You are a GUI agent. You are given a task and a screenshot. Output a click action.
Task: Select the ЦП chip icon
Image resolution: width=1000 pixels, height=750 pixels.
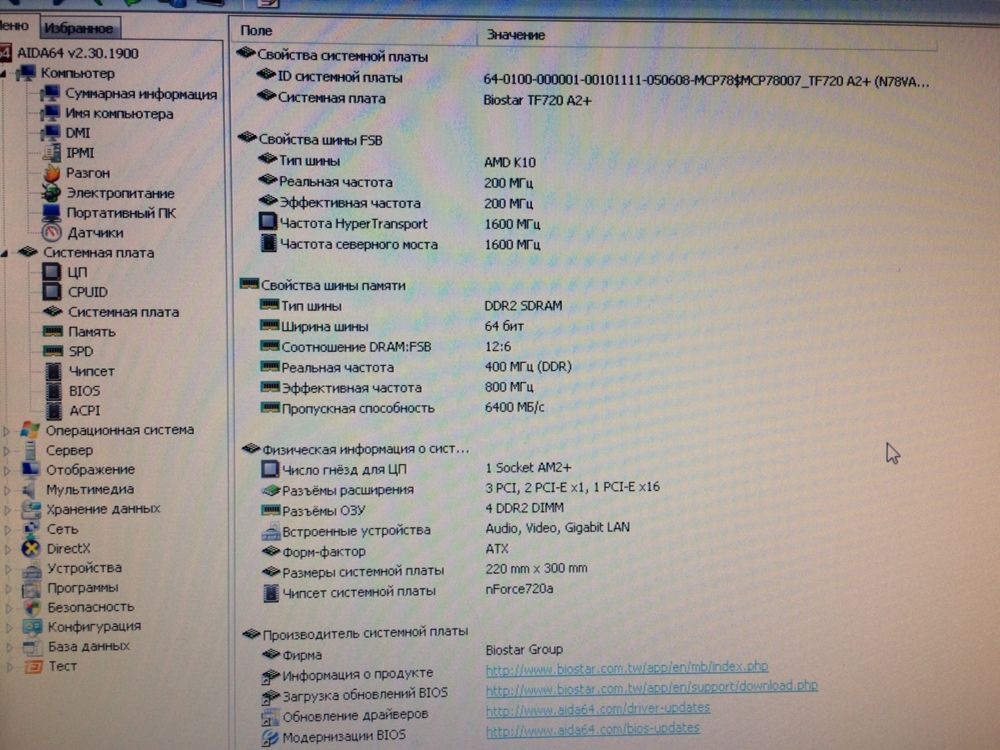52,272
